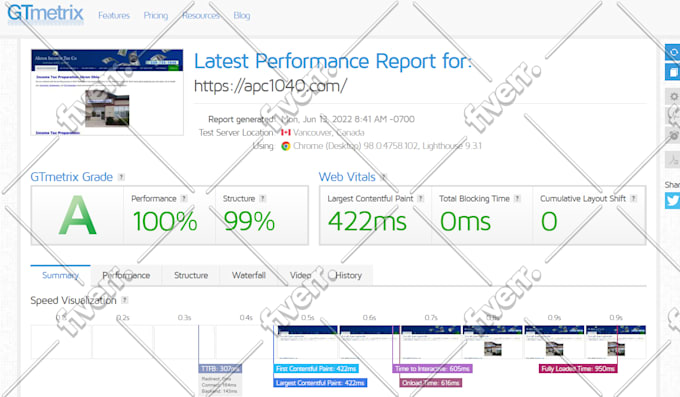Open help for Cumulative Layout Shift
Screen dimensions: 680x397
[633, 198]
